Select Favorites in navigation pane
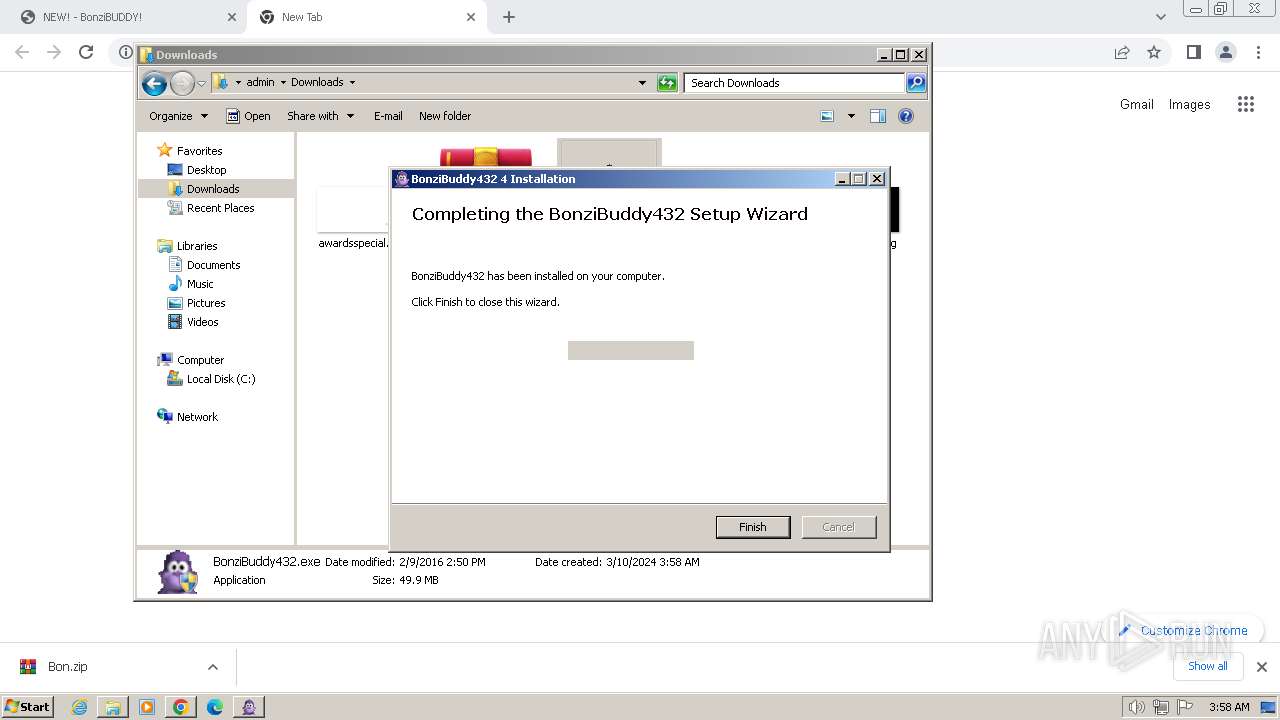Image resolution: width=1280 pixels, height=720 pixels. pyautogui.click(x=199, y=151)
